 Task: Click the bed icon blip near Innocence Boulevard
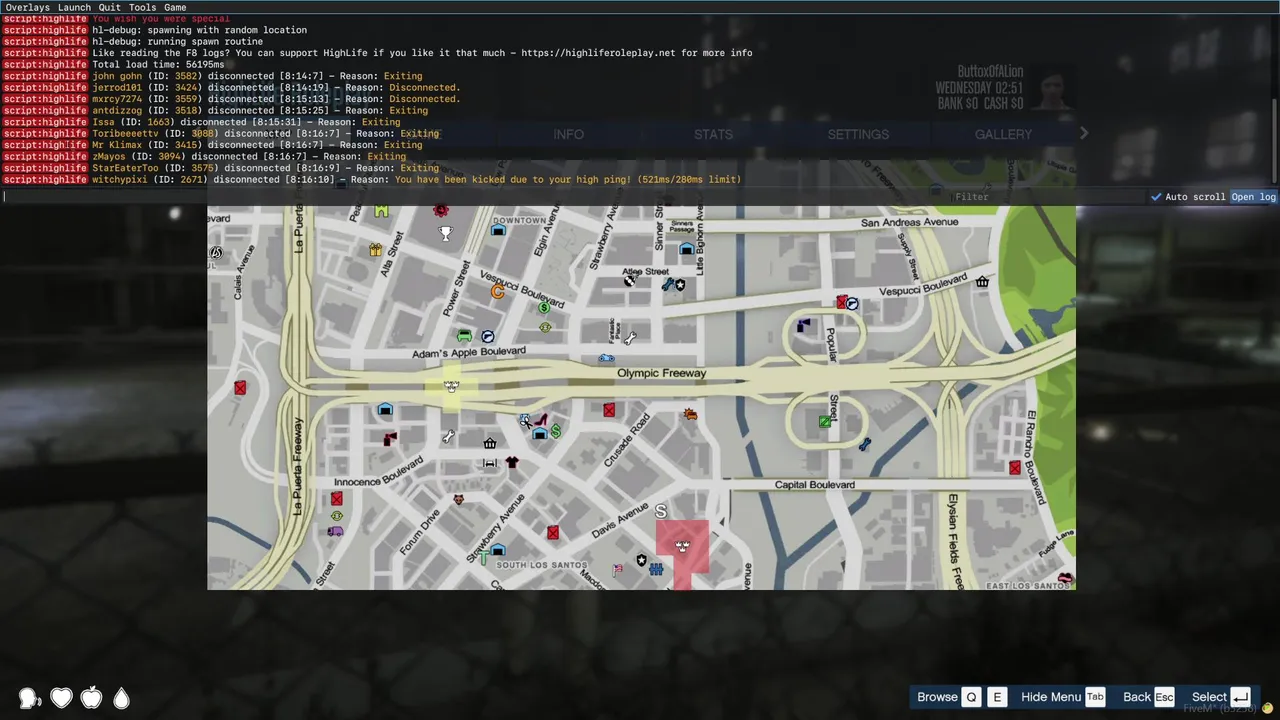(x=489, y=463)
